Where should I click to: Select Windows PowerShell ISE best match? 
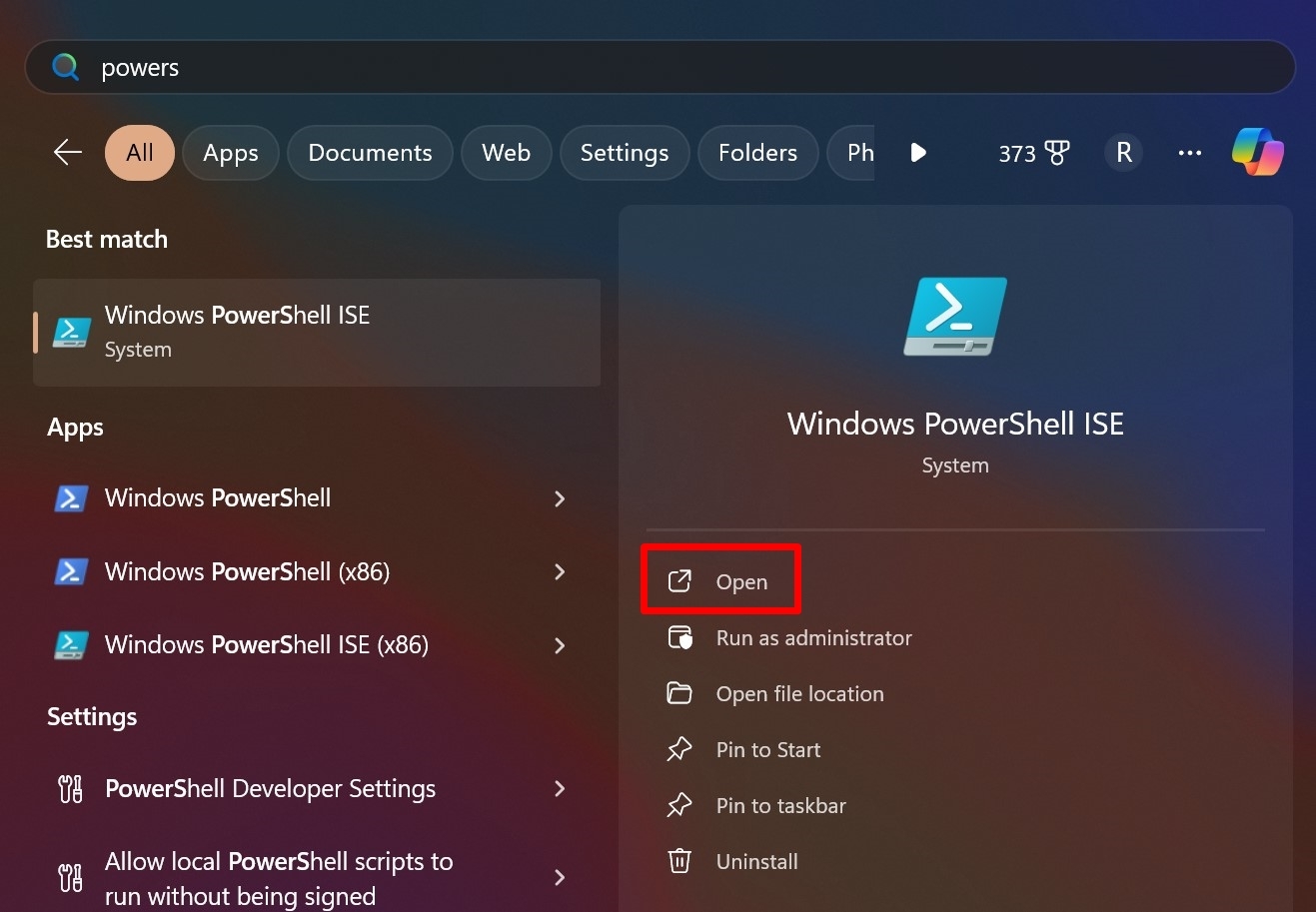(x=317, y=332)
